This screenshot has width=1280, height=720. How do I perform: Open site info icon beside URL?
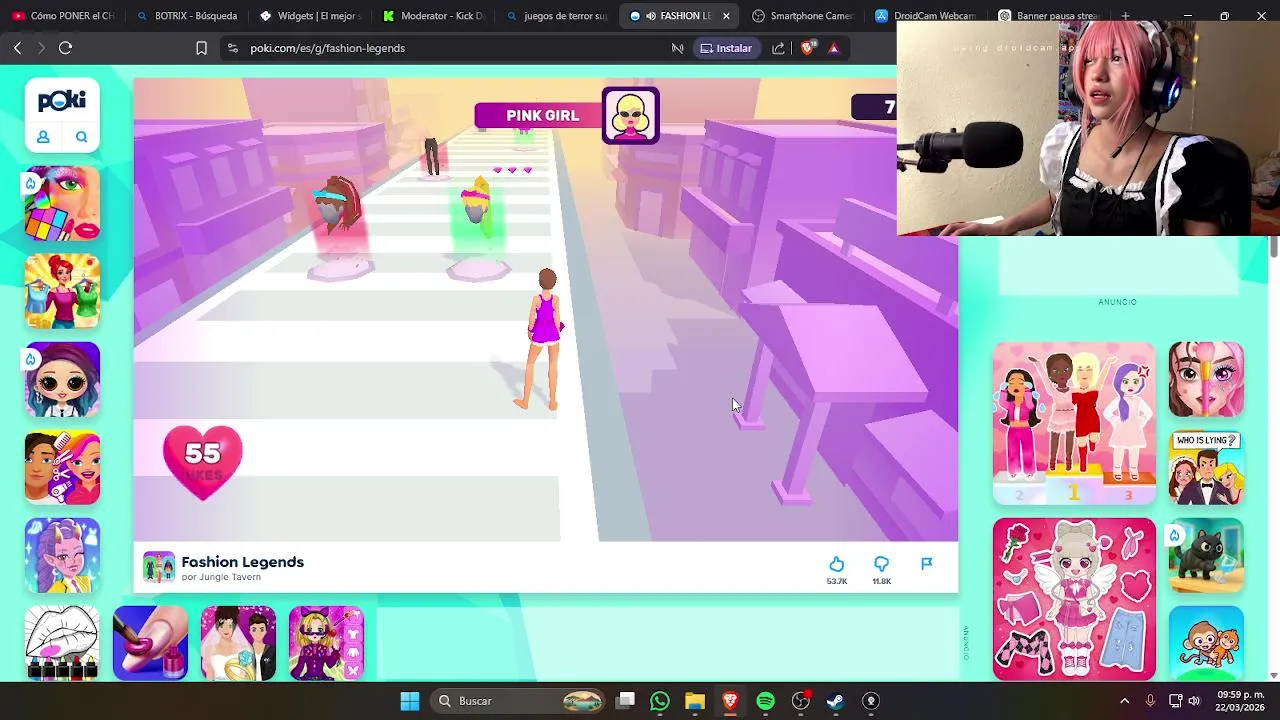(x=232, y=48)
